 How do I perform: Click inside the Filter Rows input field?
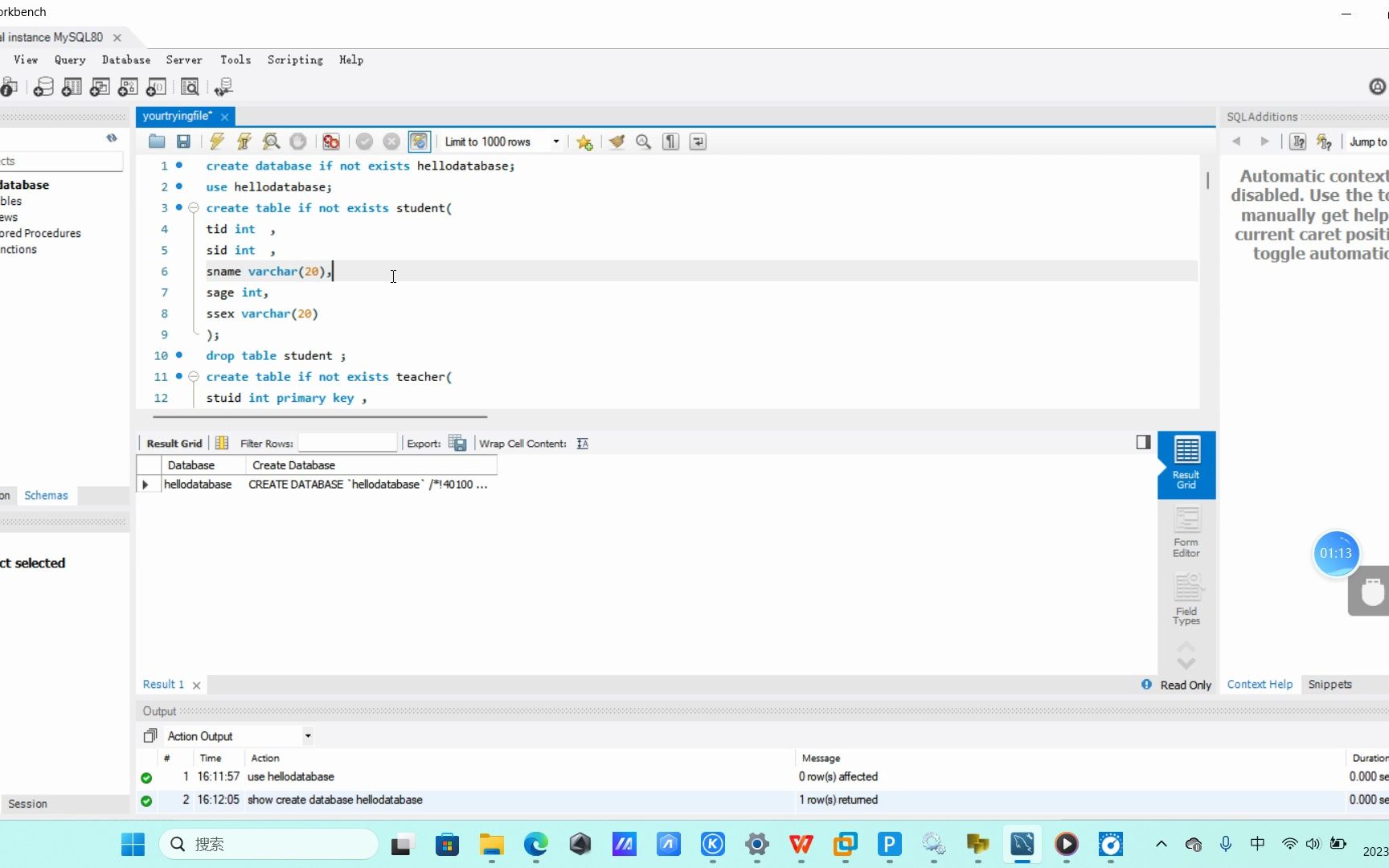[x=347, y=443]
